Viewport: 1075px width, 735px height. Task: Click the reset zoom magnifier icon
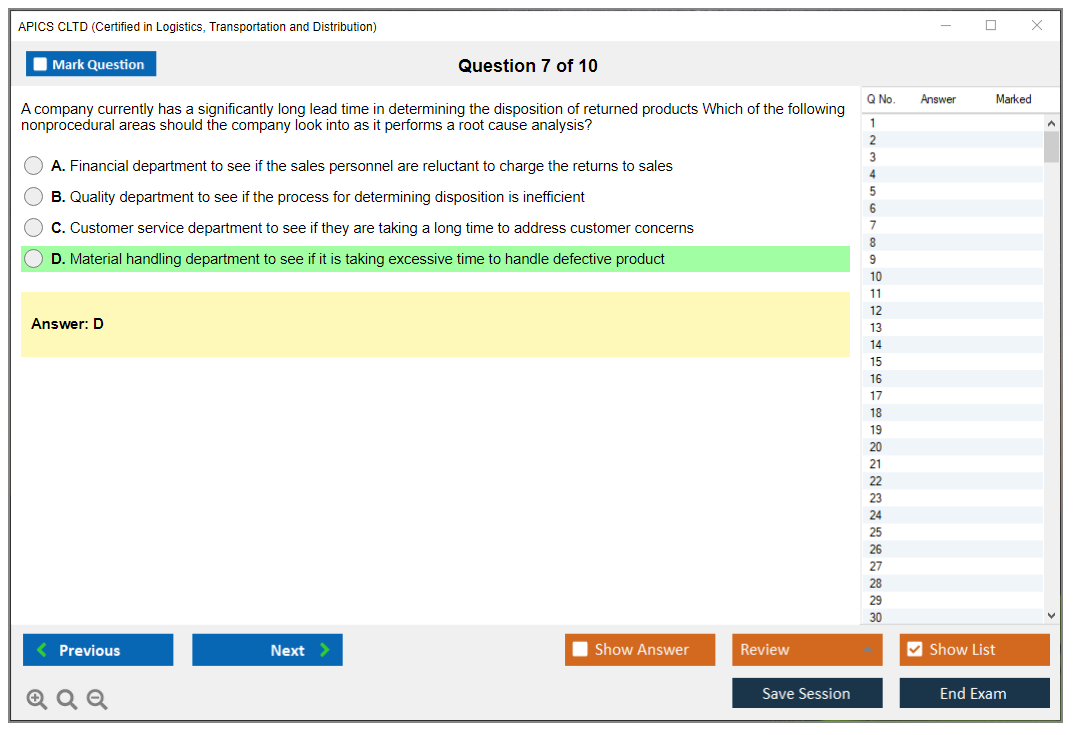67,700
